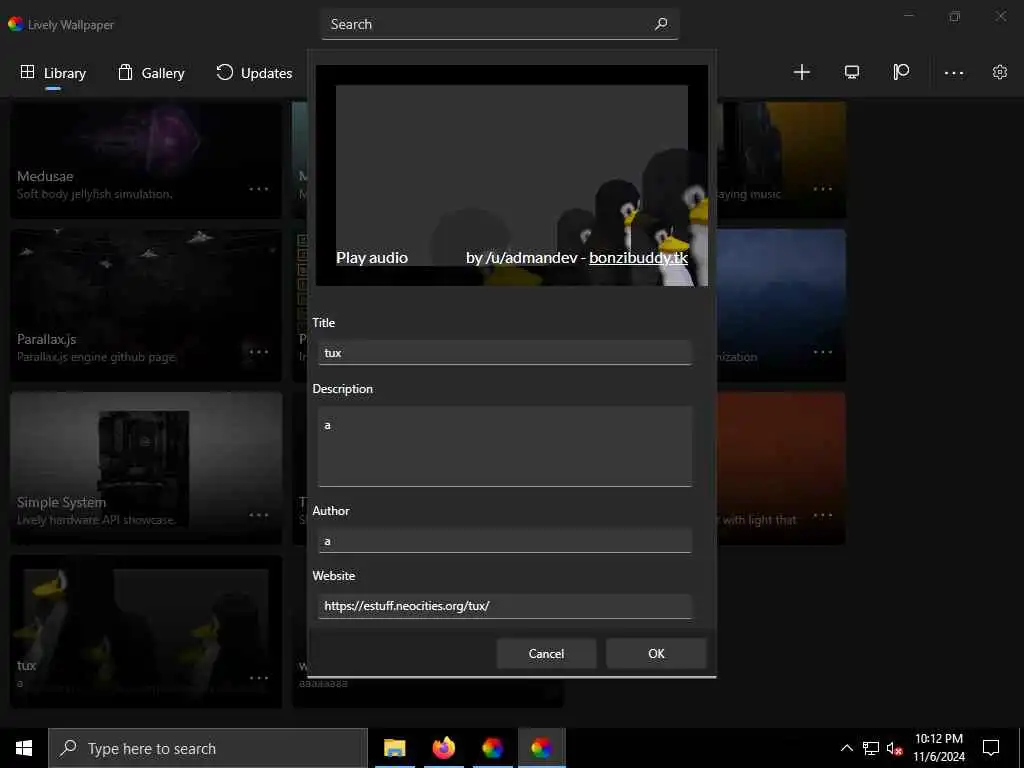Select the tux wallpaper thumbnail

point(146,632)
